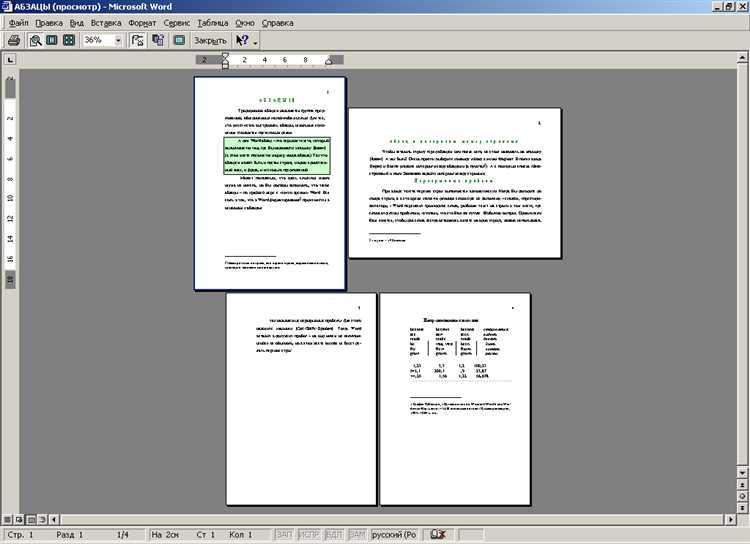This screenshot has height=544, width=750.
Task: Select the third page thumbnail with one short paragraph
Action: point(301,399)
